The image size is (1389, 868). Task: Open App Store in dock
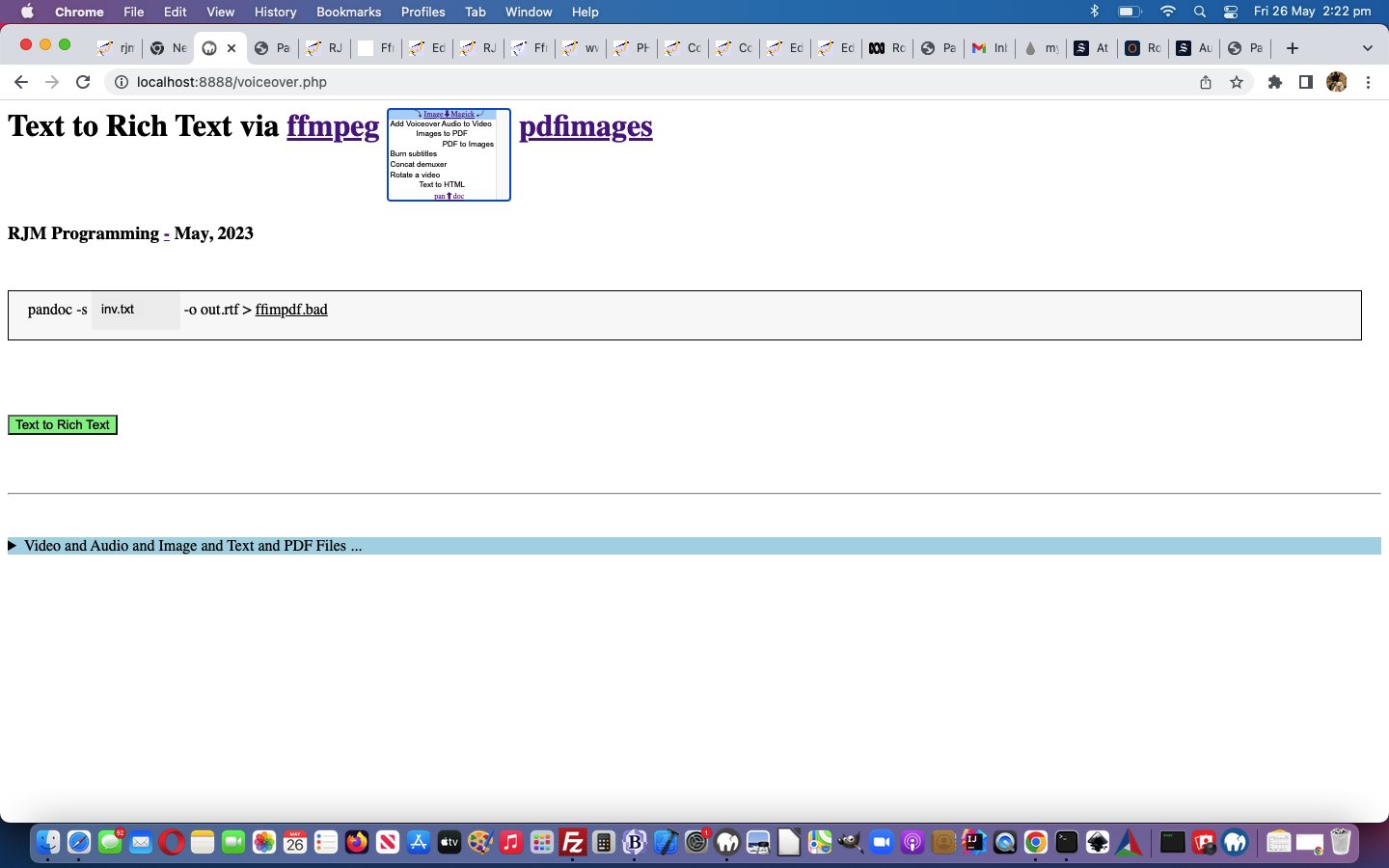tap(419, 843)
